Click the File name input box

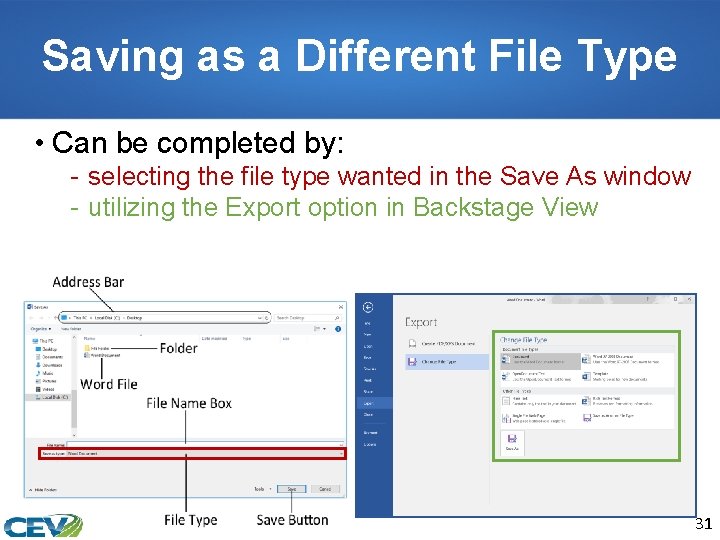pos(205,444)
